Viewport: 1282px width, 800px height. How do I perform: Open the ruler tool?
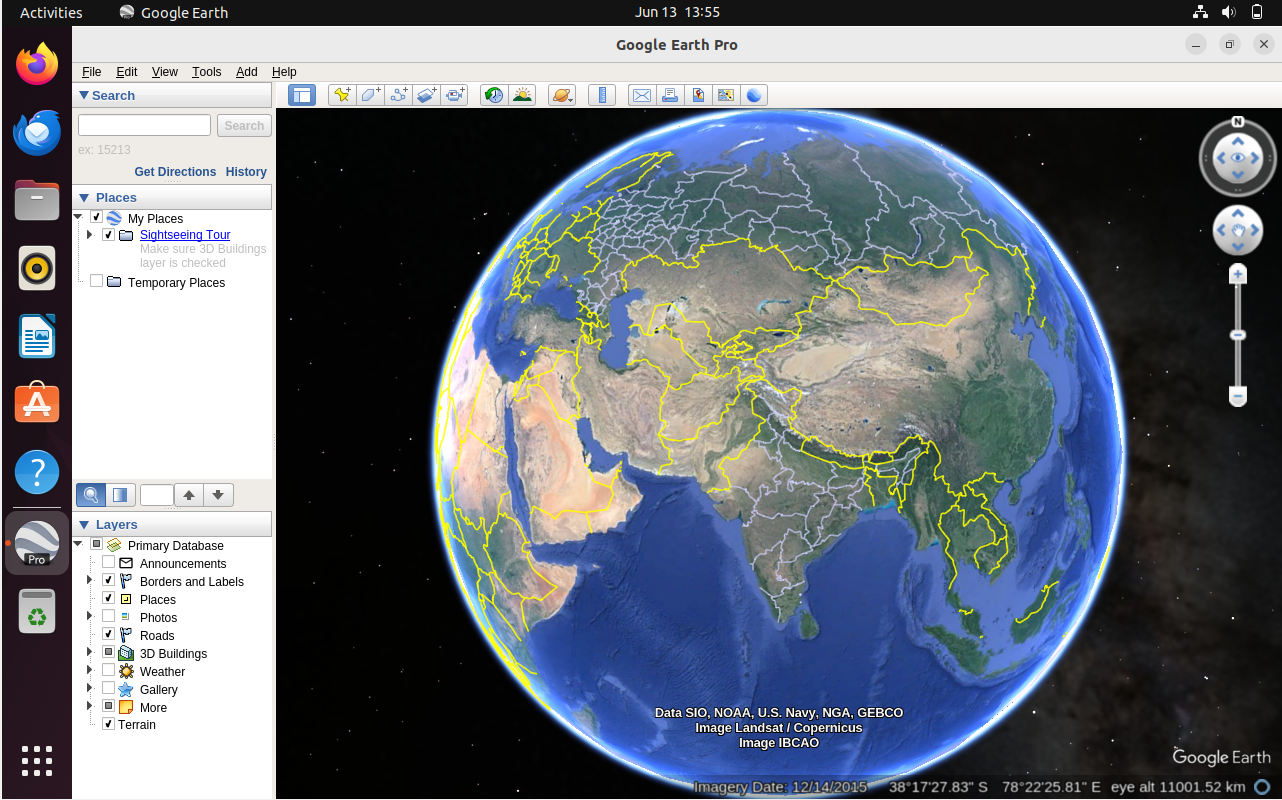601,95
